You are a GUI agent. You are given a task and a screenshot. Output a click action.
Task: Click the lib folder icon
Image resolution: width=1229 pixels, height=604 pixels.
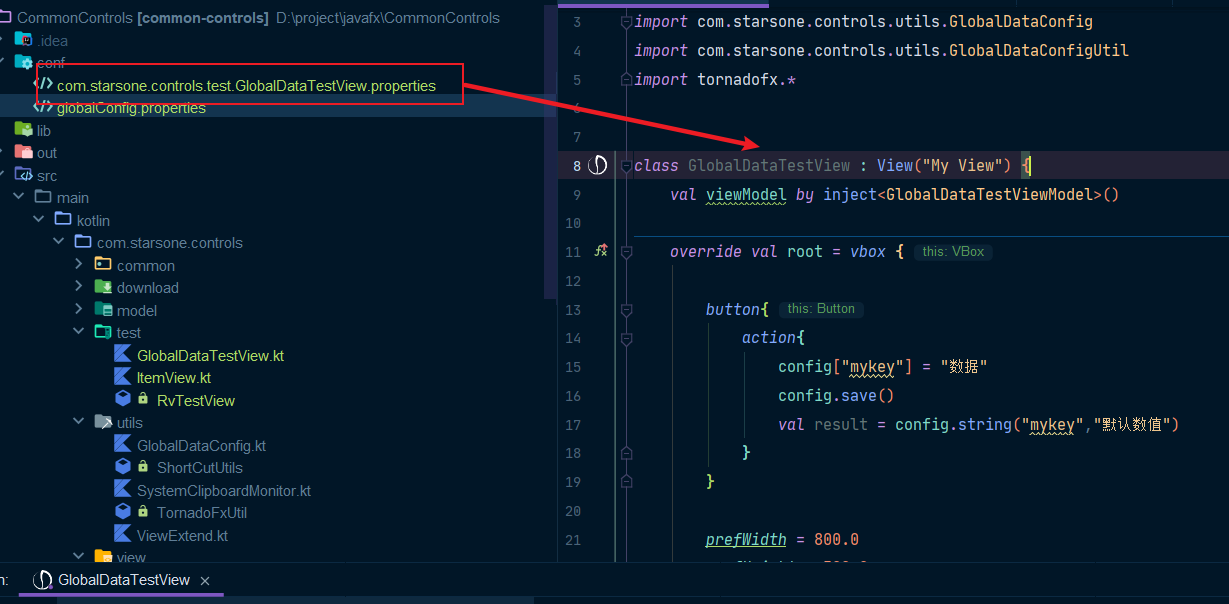coord(23,130)
